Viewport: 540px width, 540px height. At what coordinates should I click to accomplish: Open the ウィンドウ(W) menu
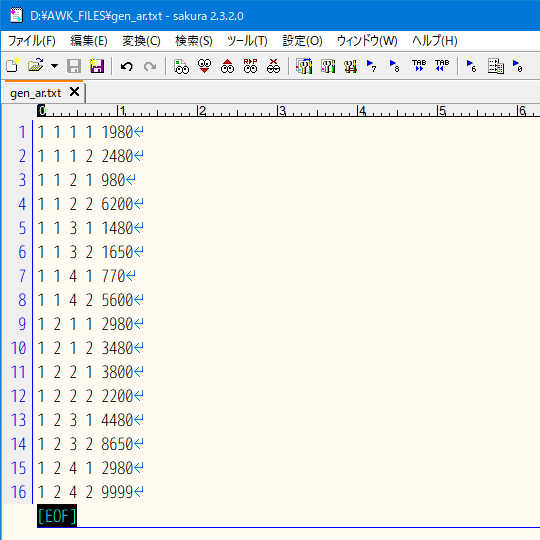(x=367, y=41)
